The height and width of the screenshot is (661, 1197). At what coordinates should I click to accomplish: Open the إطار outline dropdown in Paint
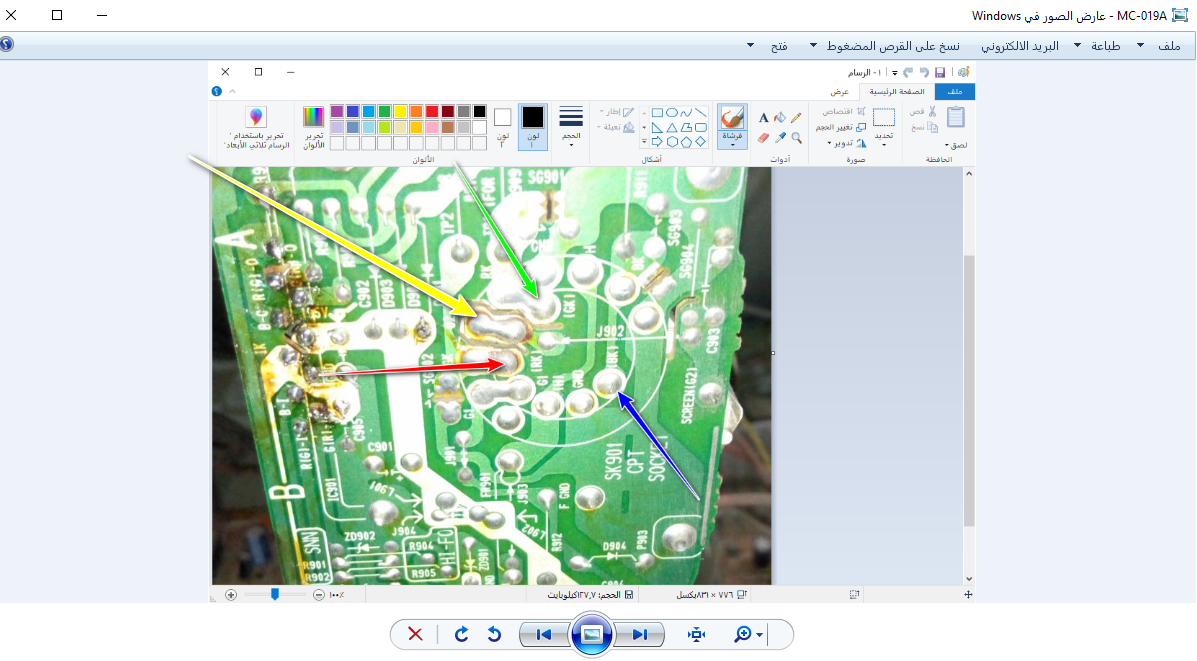(x=617, y=111)
